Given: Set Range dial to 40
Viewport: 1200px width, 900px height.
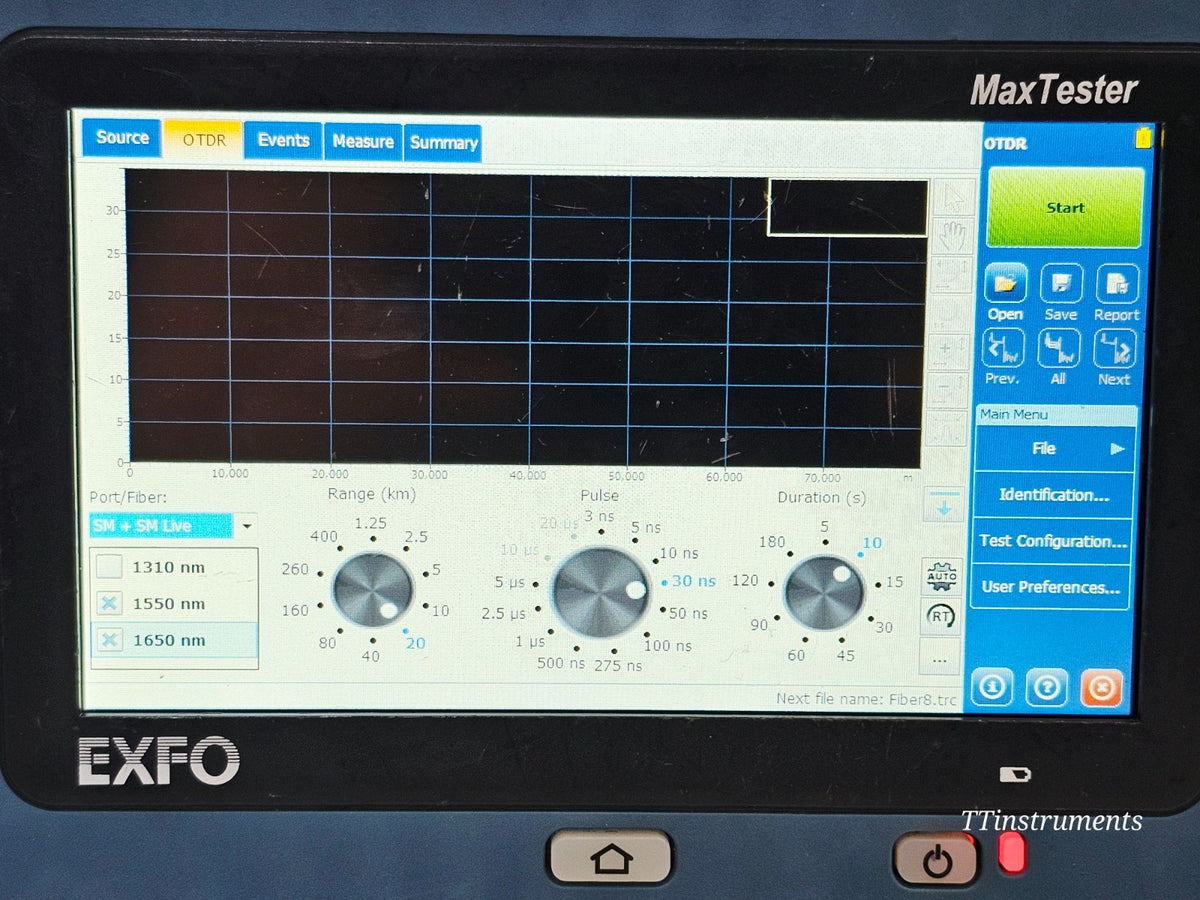Looking at the screenshot, I should click(x=371, y=656).
